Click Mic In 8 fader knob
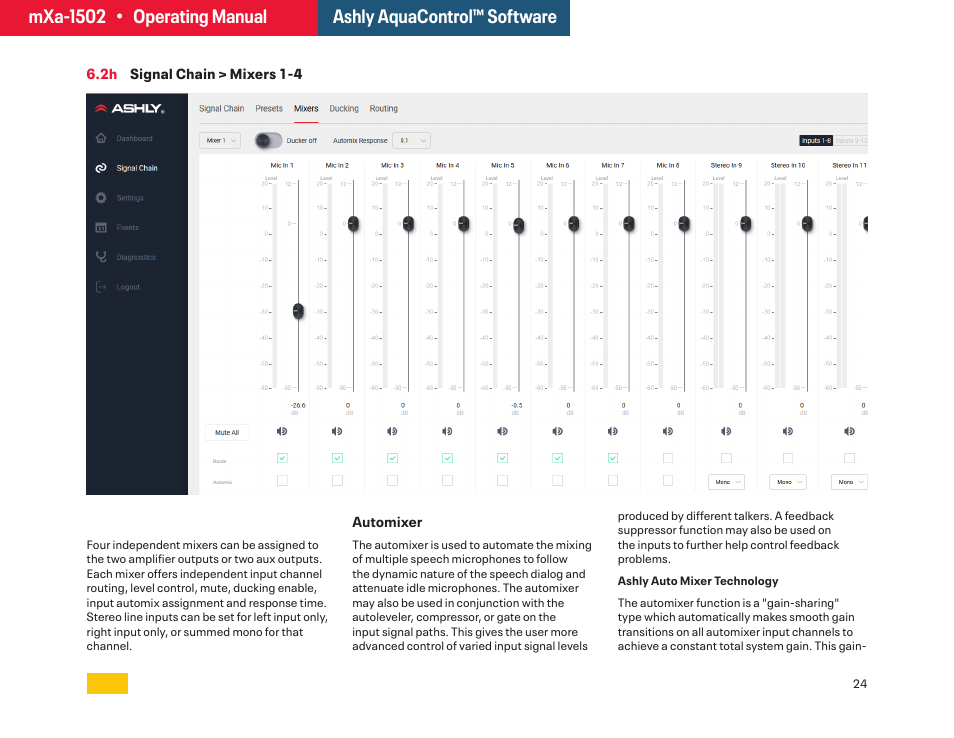Image resolution: width=954 pixels, height=738 pixels. [684, 224]
